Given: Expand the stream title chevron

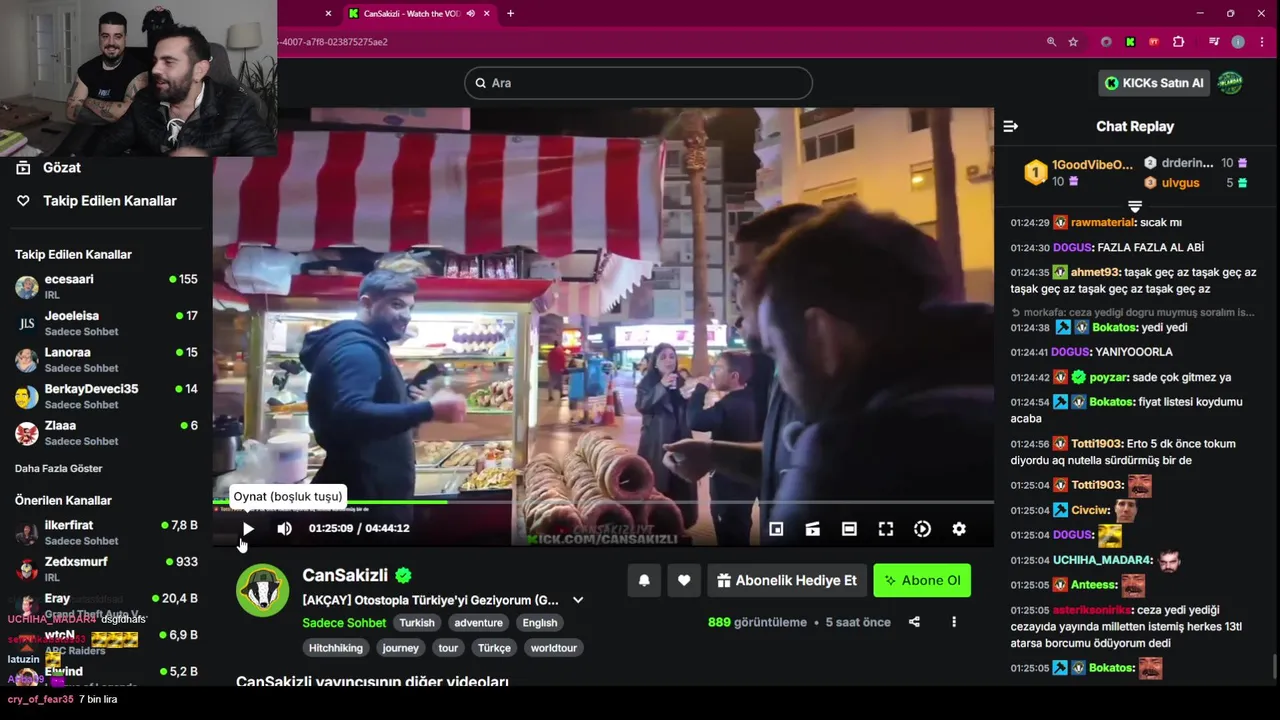Looking at the screenshot, I should (578, 600).
